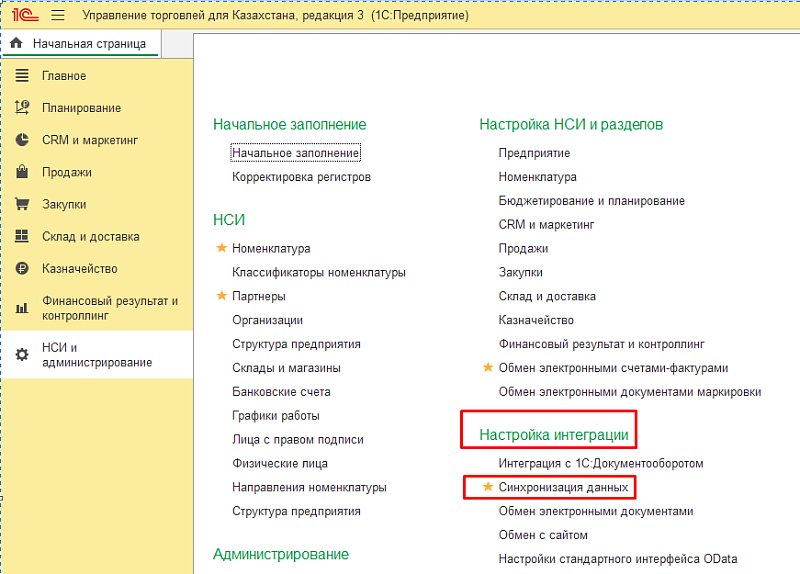This screenshot has width=800, height=574.
Task: Click the home icon on Начальная страница tab
Action: coord(16,44)
